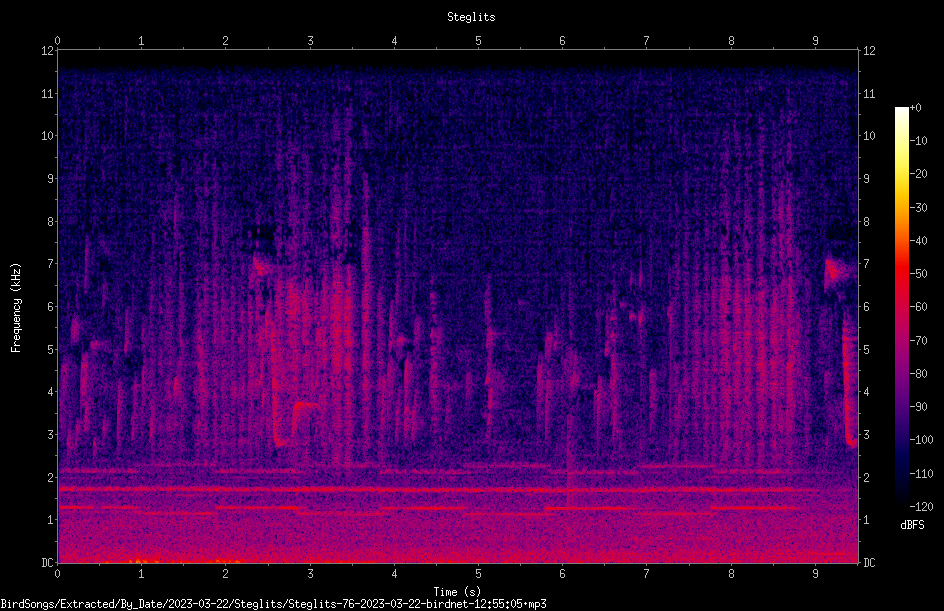This screenshot has height=611, width=944.
Task: Click the 3 second mark on bottom time axis
Action: 310,574
